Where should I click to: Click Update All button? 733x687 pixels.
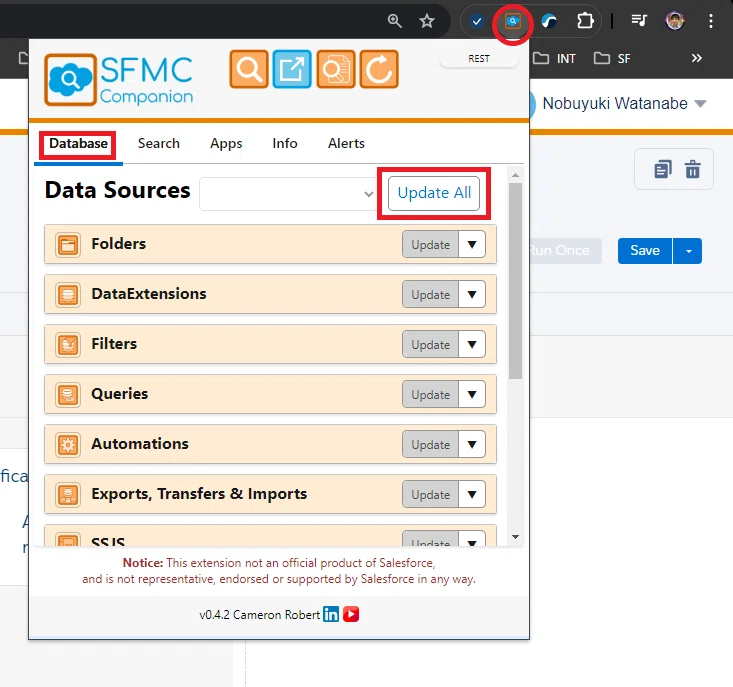434,193
